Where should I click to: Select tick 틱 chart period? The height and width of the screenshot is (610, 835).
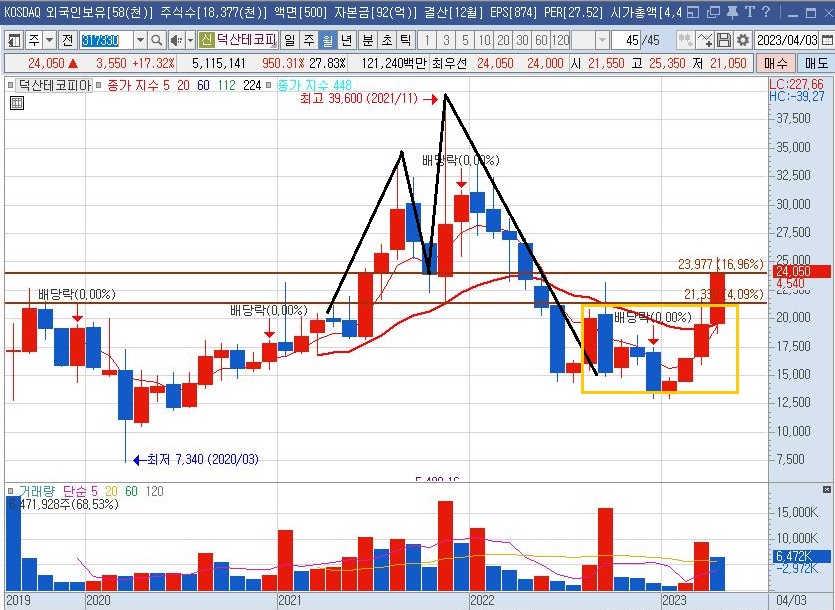coord(406,40)
